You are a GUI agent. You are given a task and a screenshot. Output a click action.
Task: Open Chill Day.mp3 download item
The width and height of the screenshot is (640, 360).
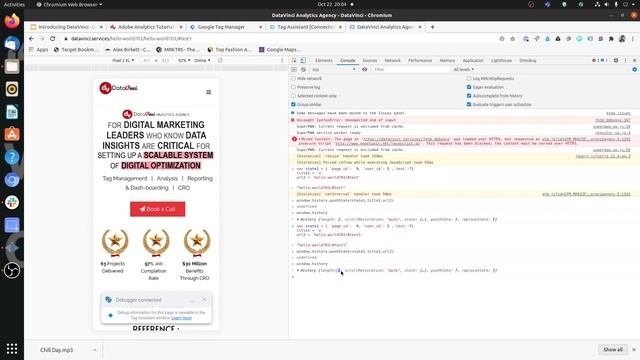pos(56,350)
